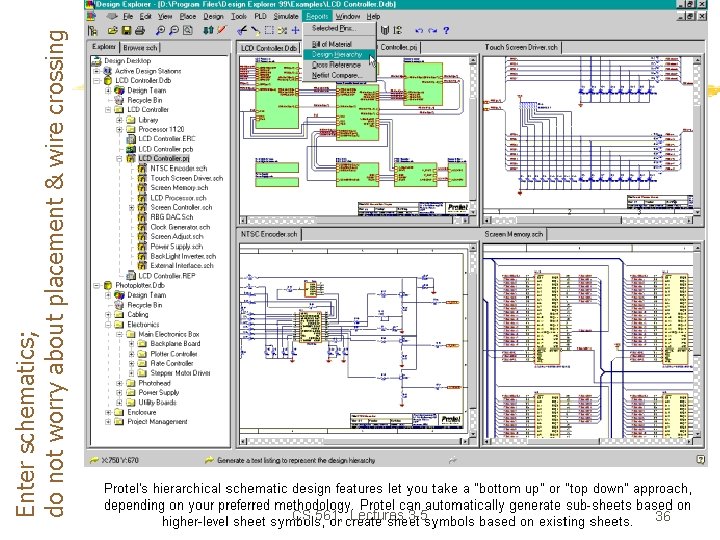Select Stepper Motor Driver folder in tree
Image resolution: width=720 pixels, height=540 pixels.
coord(180,373)
